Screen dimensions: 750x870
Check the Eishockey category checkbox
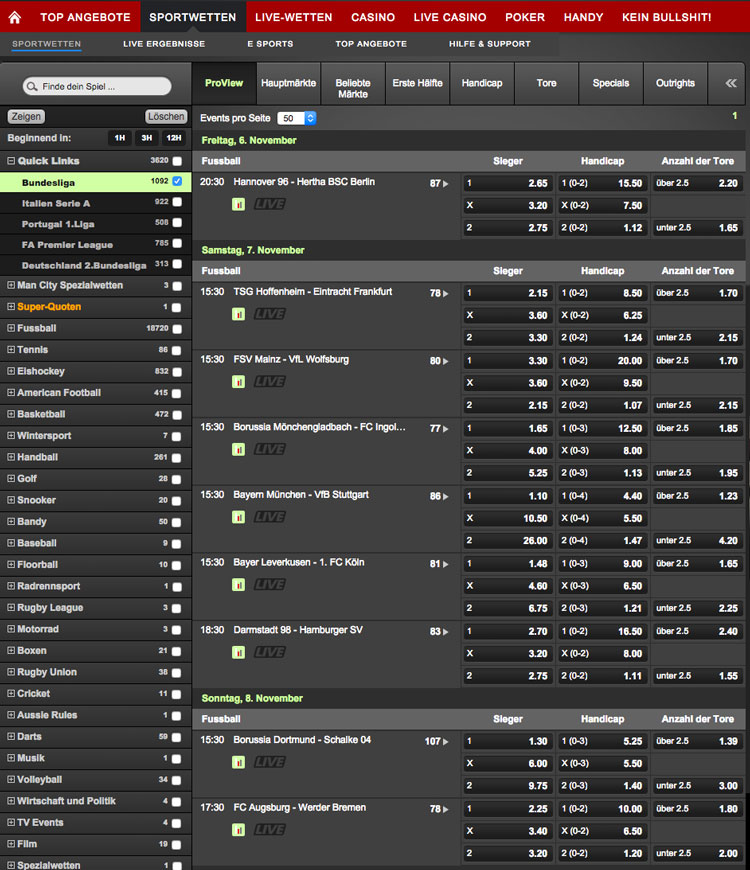[x=177, y=372]
